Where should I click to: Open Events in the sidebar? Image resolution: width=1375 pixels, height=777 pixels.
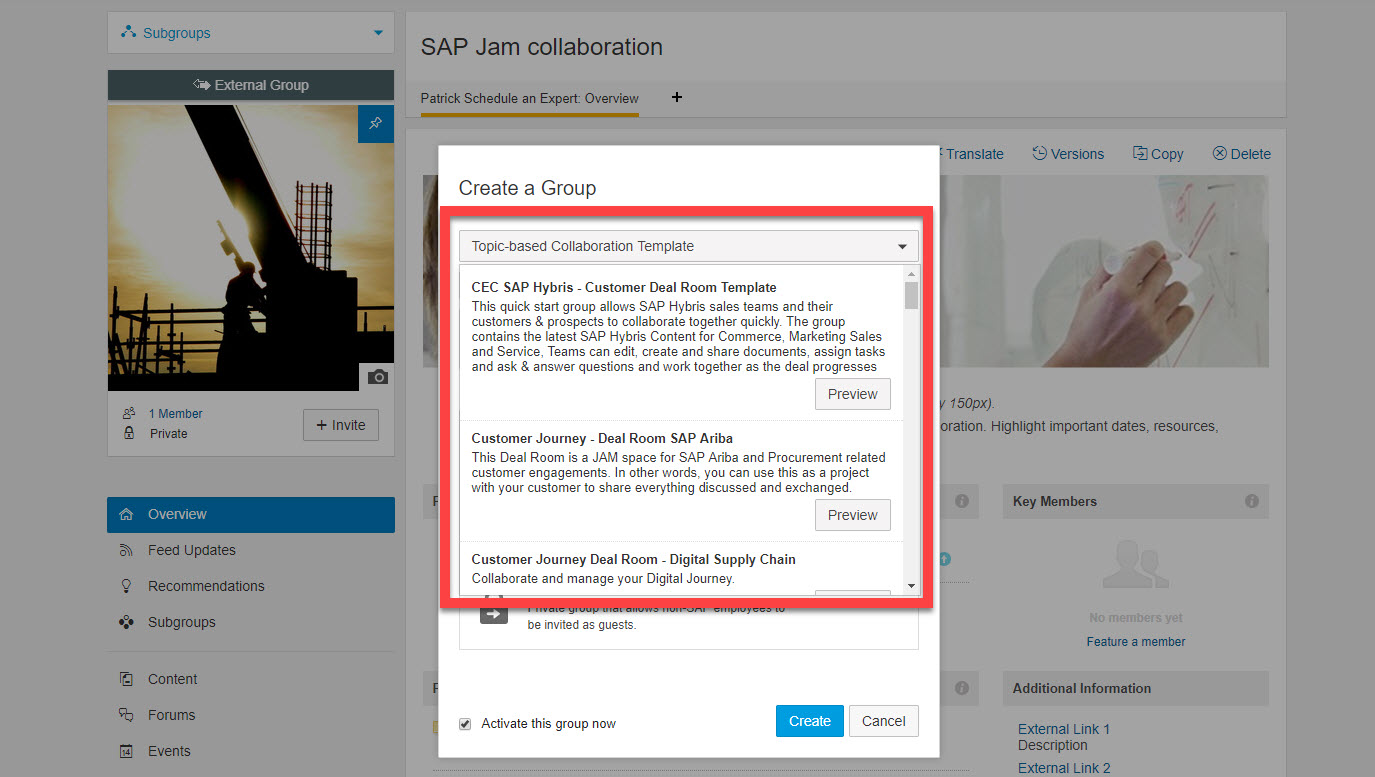[169, 751]
